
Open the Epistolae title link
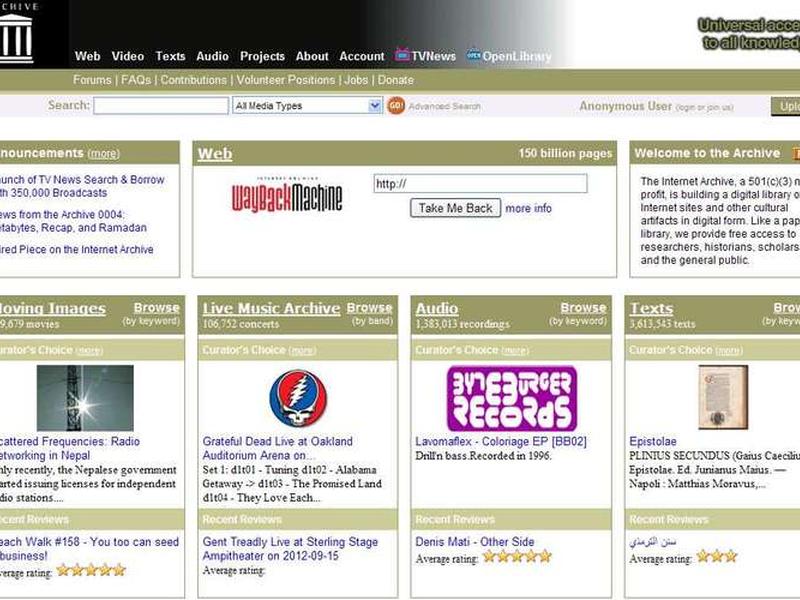653,441
